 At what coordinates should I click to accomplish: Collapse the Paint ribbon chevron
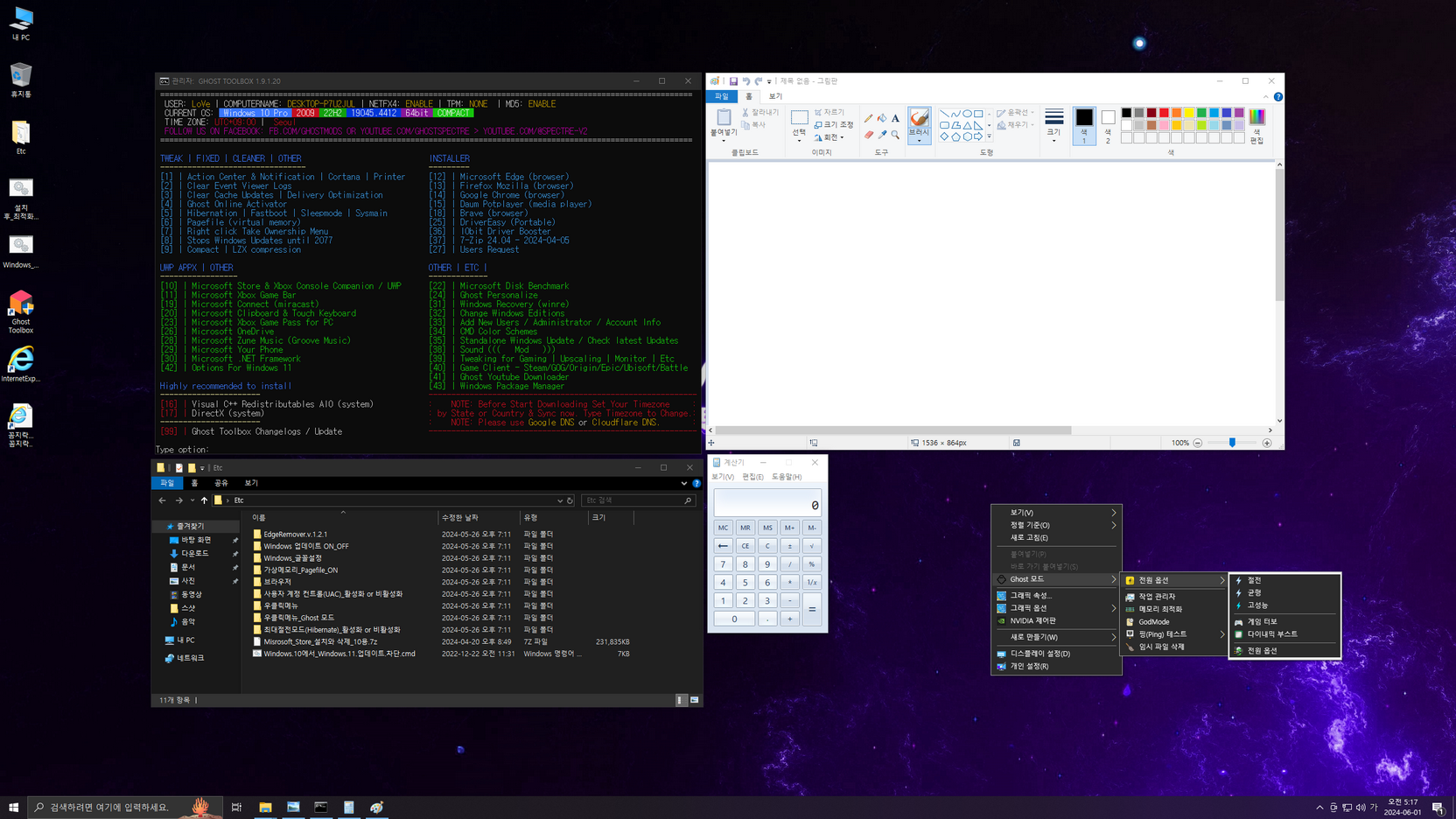1265,96
